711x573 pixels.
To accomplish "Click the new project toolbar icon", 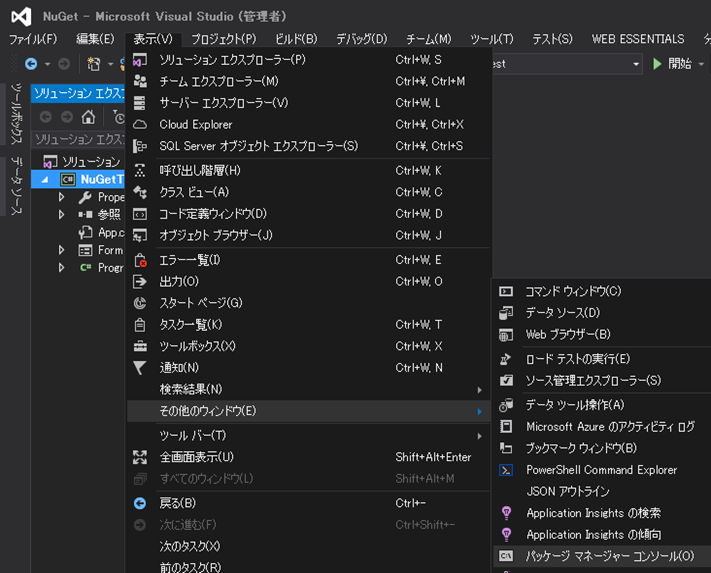I will [x=94, y=64].
